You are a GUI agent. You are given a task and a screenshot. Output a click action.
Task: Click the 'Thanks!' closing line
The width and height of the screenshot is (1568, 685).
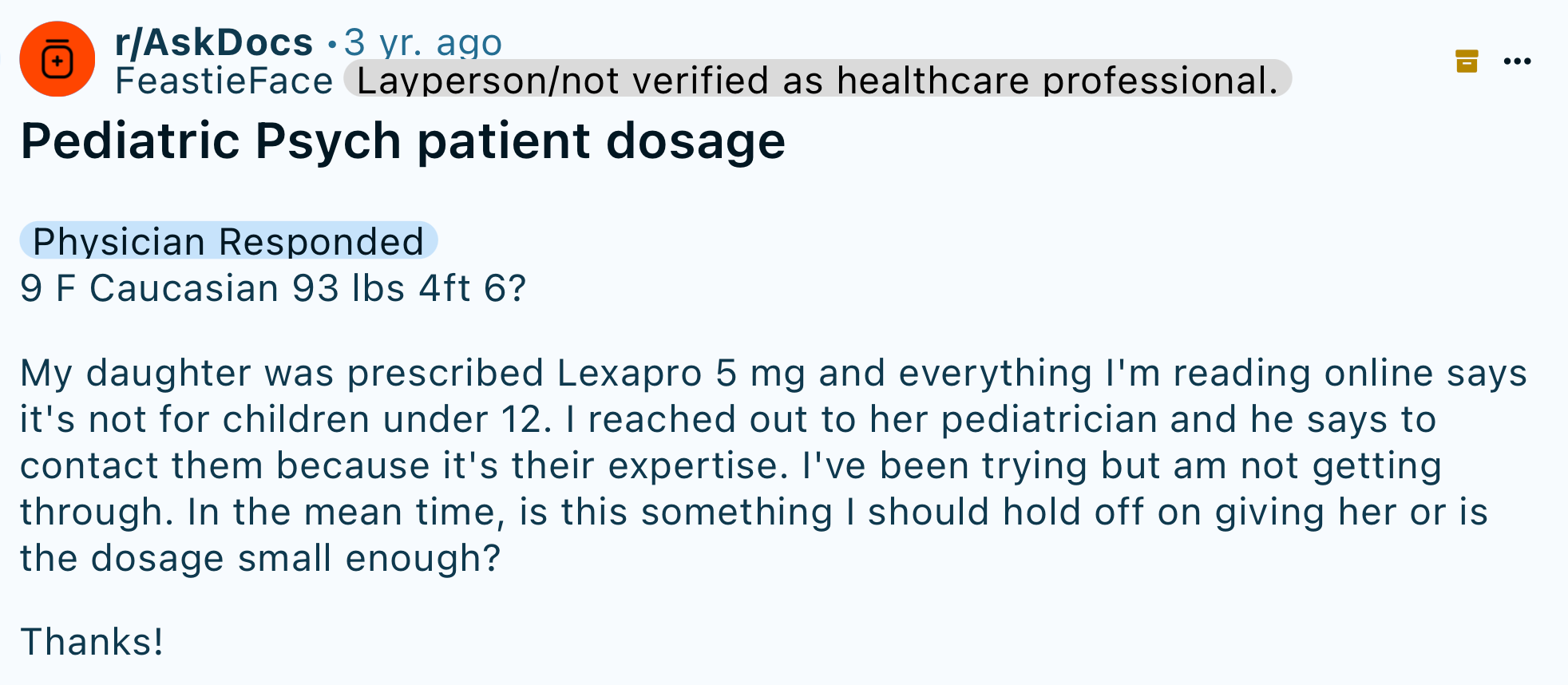[93, 641]
